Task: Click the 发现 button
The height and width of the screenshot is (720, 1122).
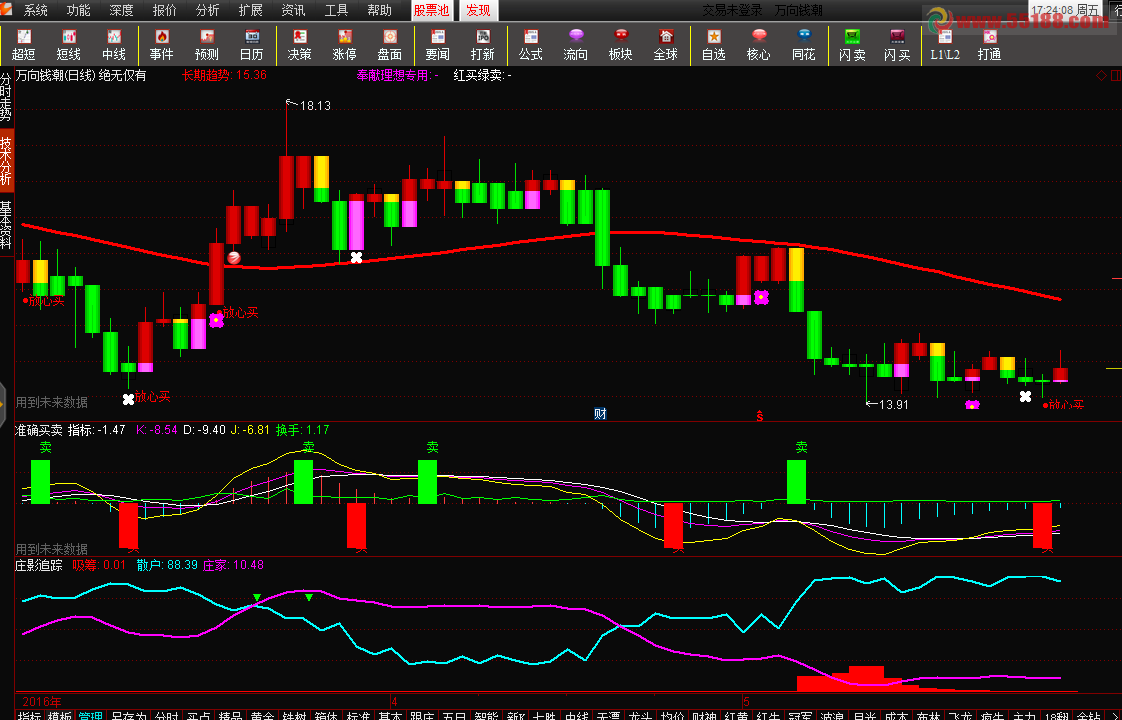Action: 478,10
